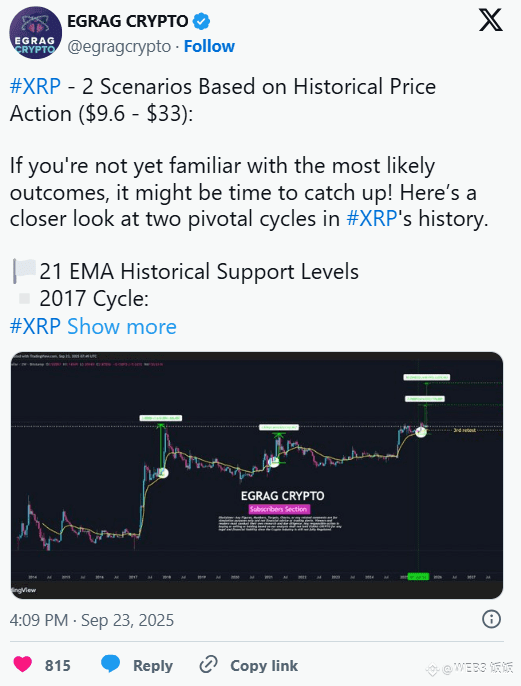
Task: Like the post with the heart icon
Action: click(x=23, y=664)
